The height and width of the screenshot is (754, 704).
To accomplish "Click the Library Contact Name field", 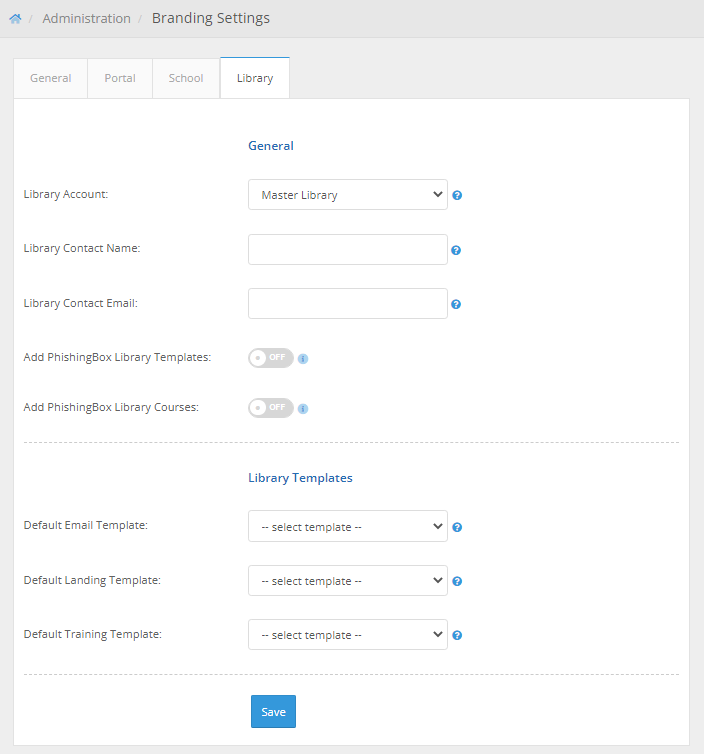I will coord(347,249).
